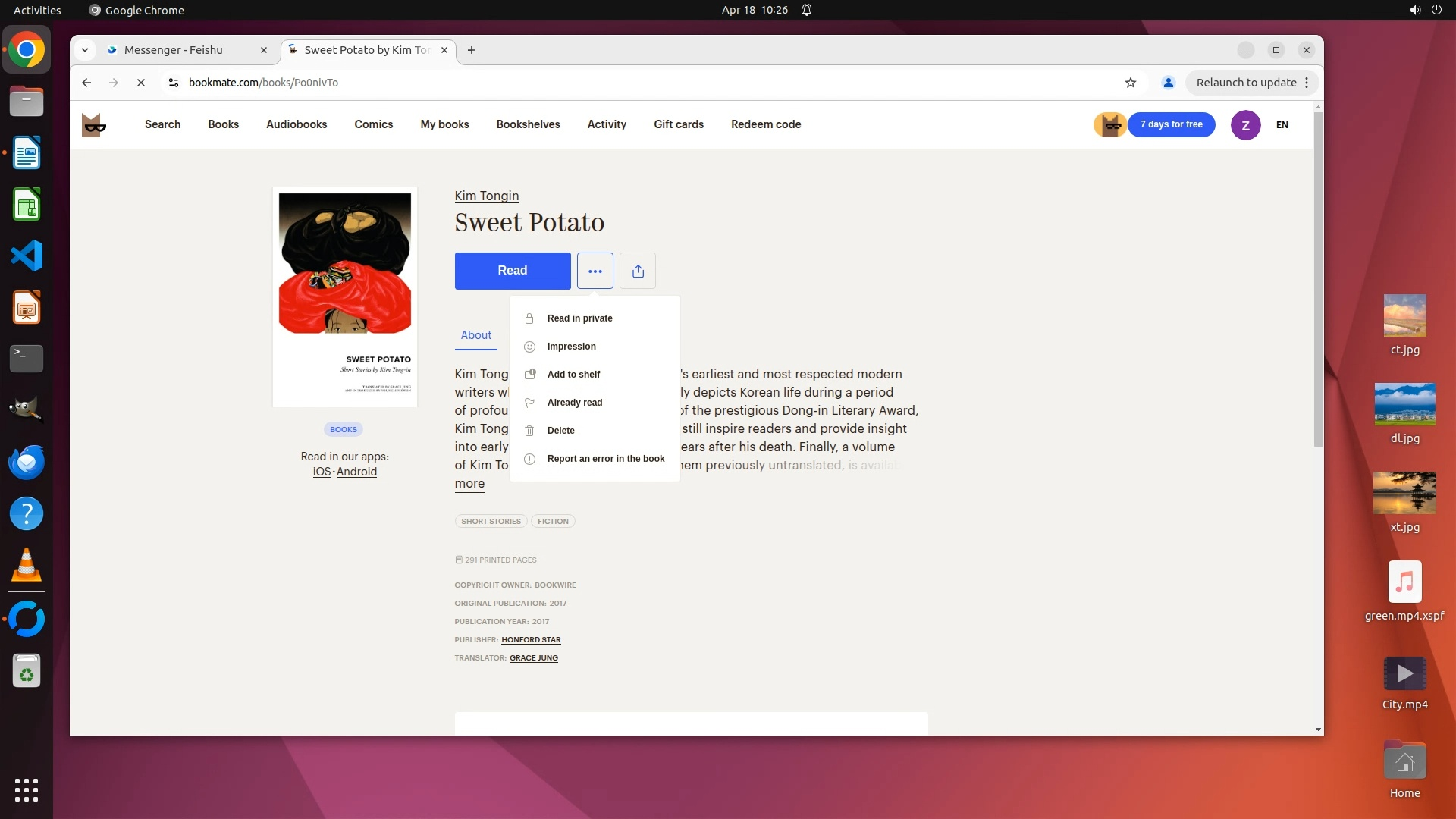Click the page vertical scrollbar thumb
Viewport: 1456px width, 819px height.
1318,279
